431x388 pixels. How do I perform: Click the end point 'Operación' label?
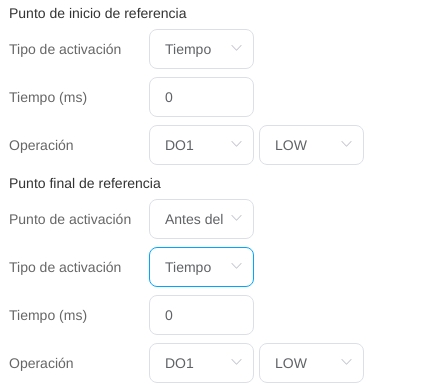(41, 364)
